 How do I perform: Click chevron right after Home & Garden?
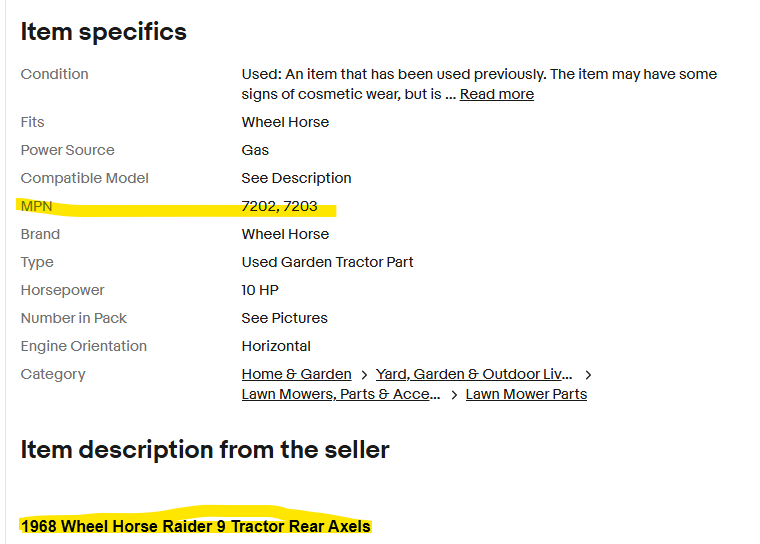(364, 374)
